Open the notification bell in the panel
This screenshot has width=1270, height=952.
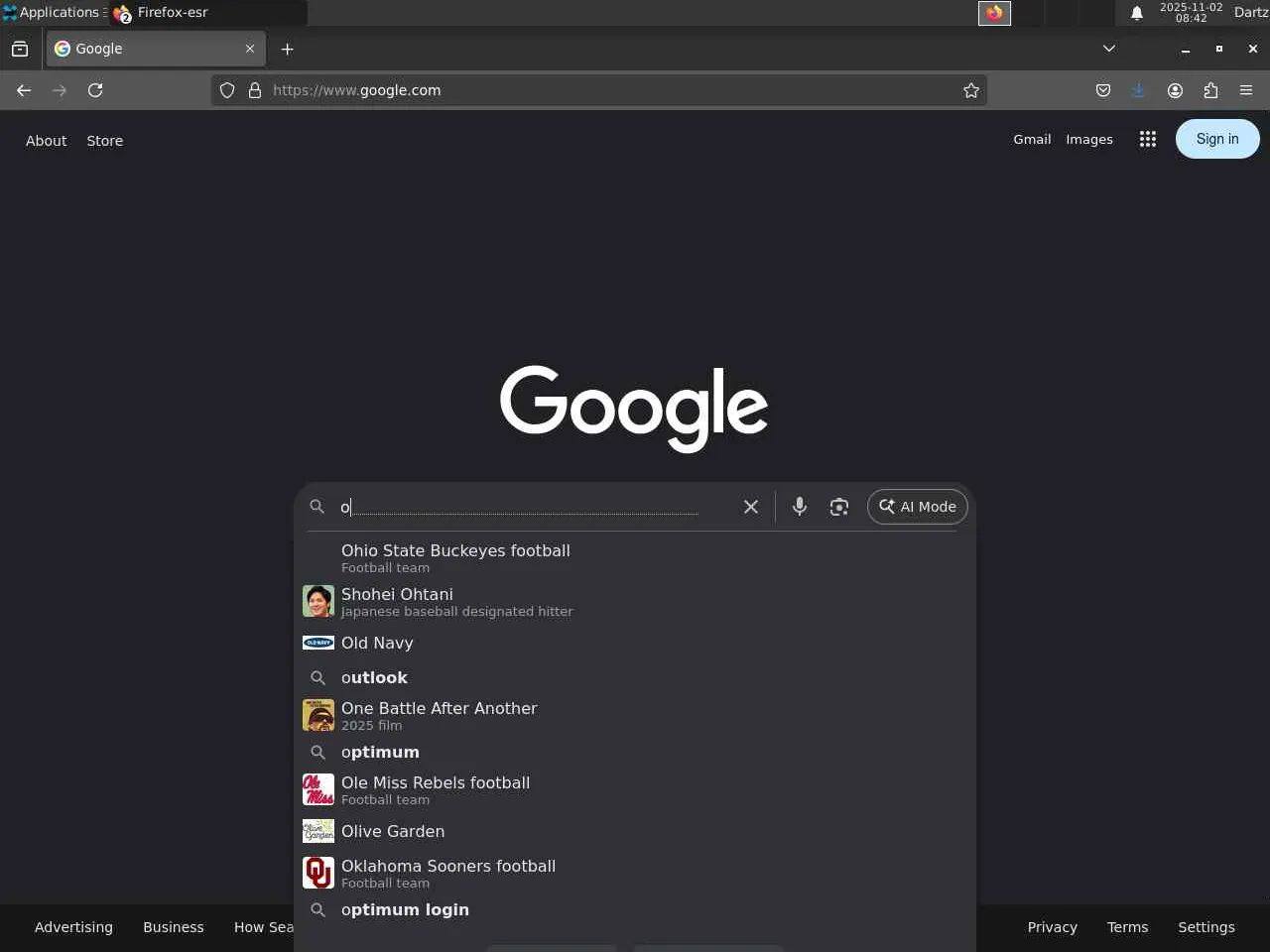pos(1137,13)
